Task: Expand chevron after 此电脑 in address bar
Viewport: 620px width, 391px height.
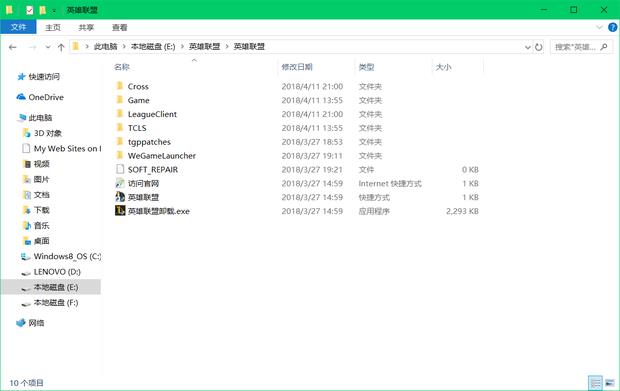Action: coord(124,47)
